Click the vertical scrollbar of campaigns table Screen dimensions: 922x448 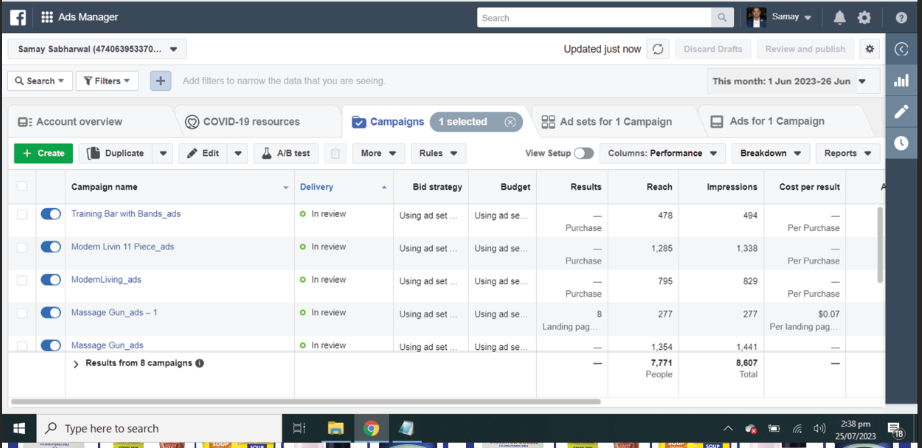point(880,244)
